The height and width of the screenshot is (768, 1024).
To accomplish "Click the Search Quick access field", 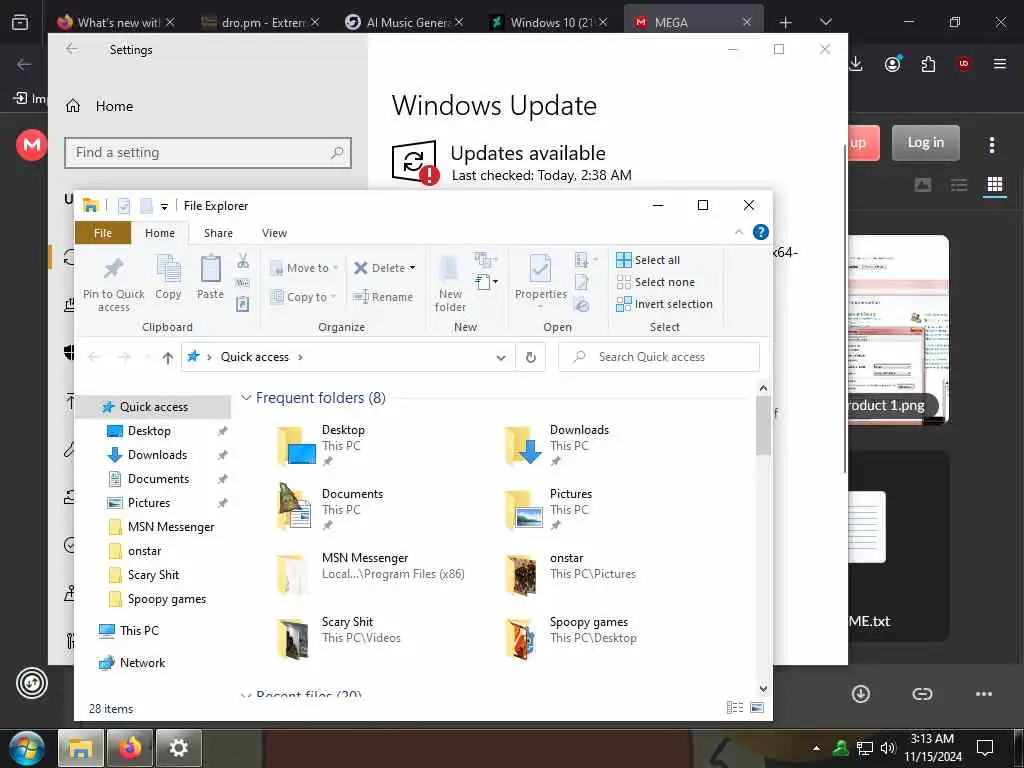I will point(659,357).
